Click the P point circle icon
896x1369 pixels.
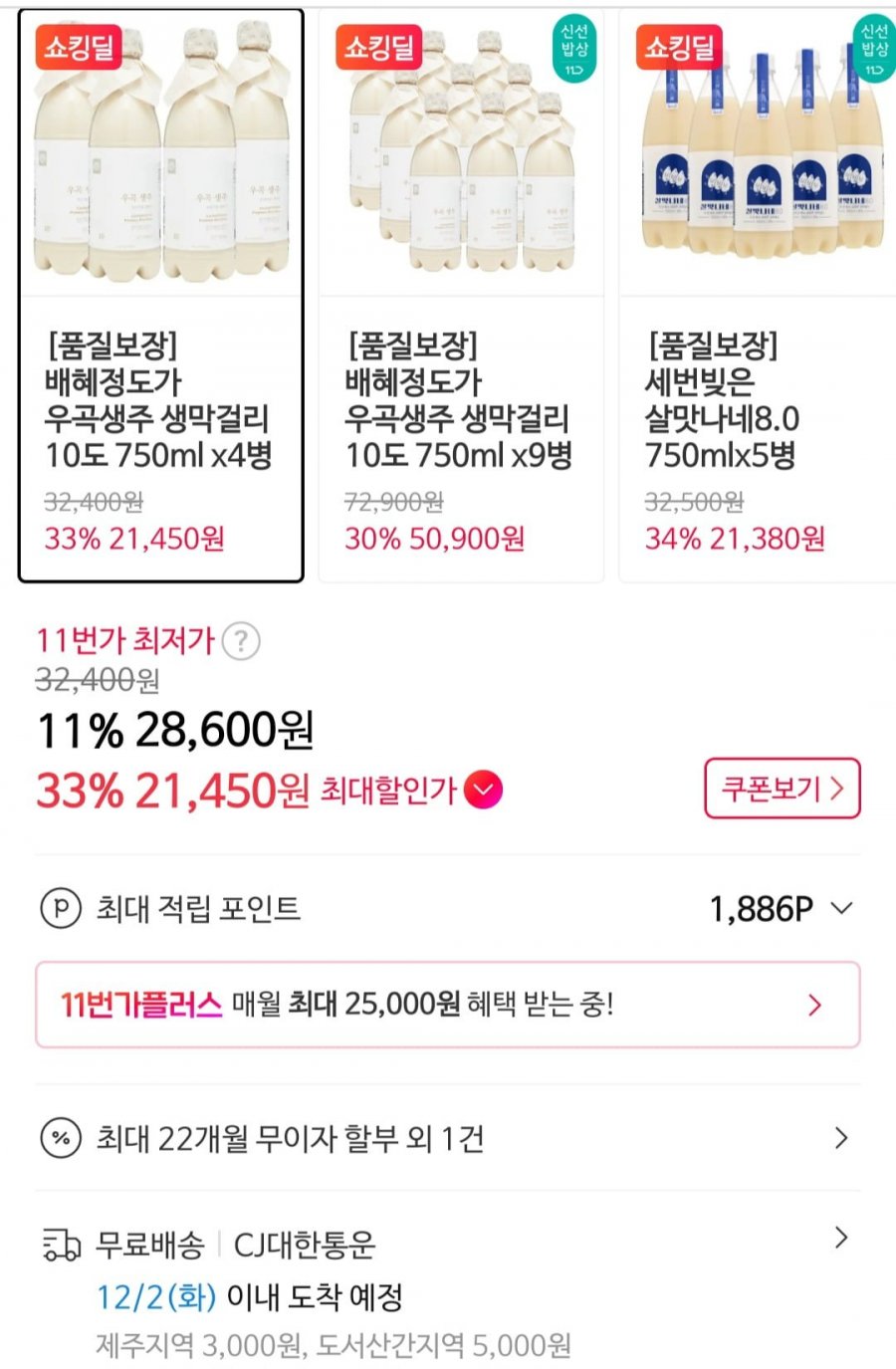coord(60,908)
